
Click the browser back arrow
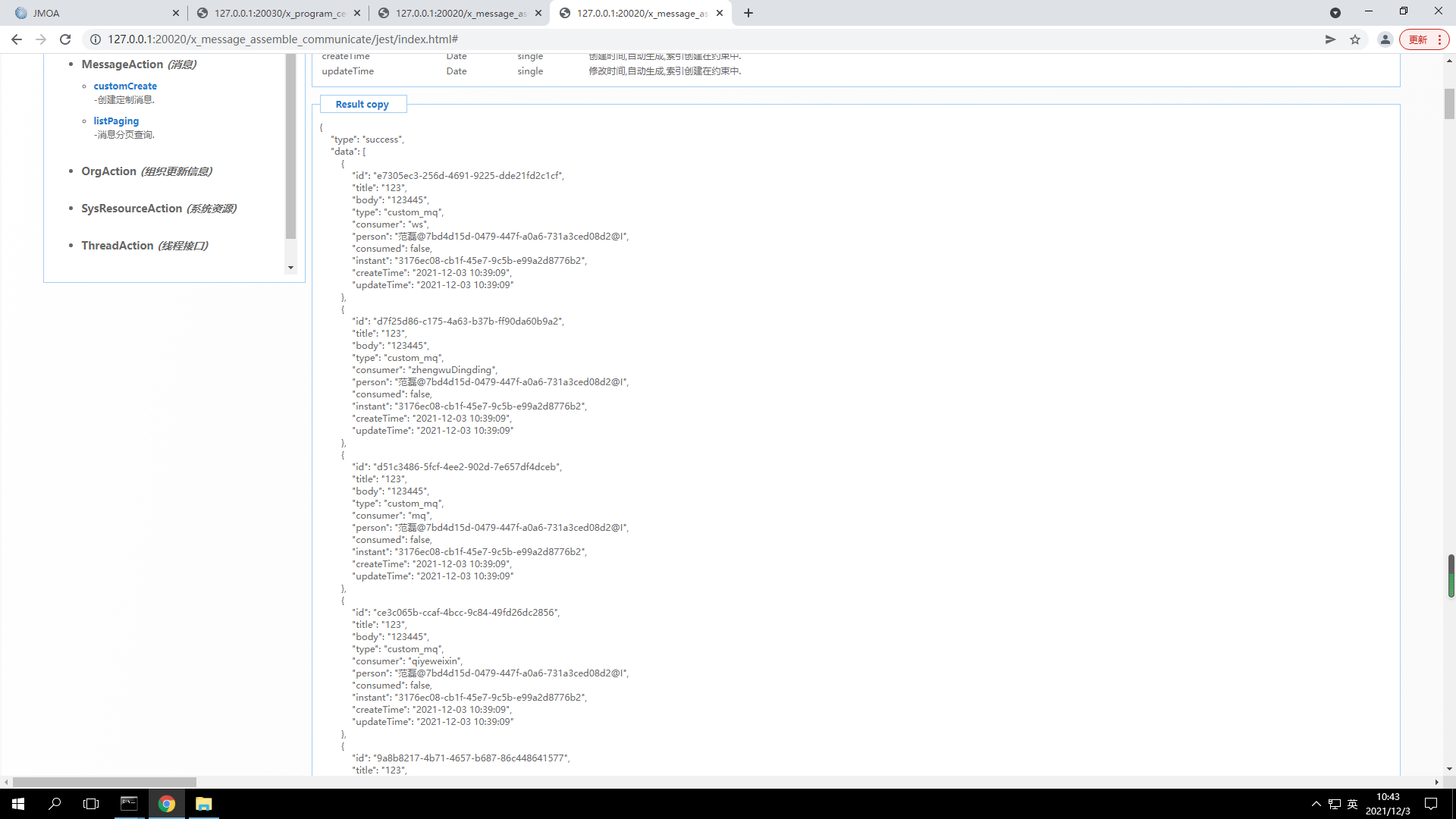16,39
